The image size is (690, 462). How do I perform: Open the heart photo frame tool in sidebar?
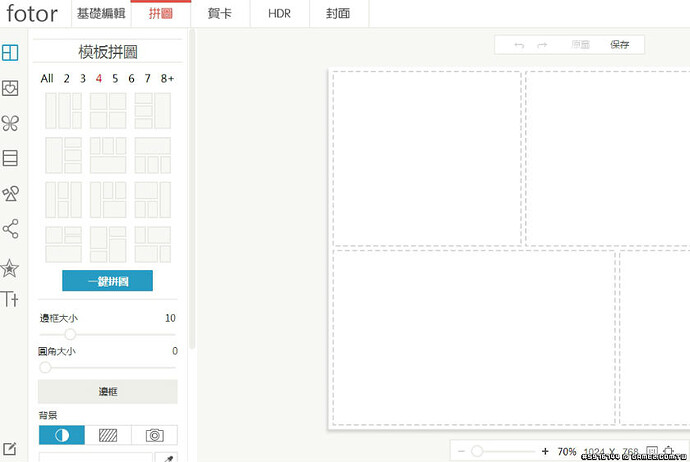(x=10, y=88)
